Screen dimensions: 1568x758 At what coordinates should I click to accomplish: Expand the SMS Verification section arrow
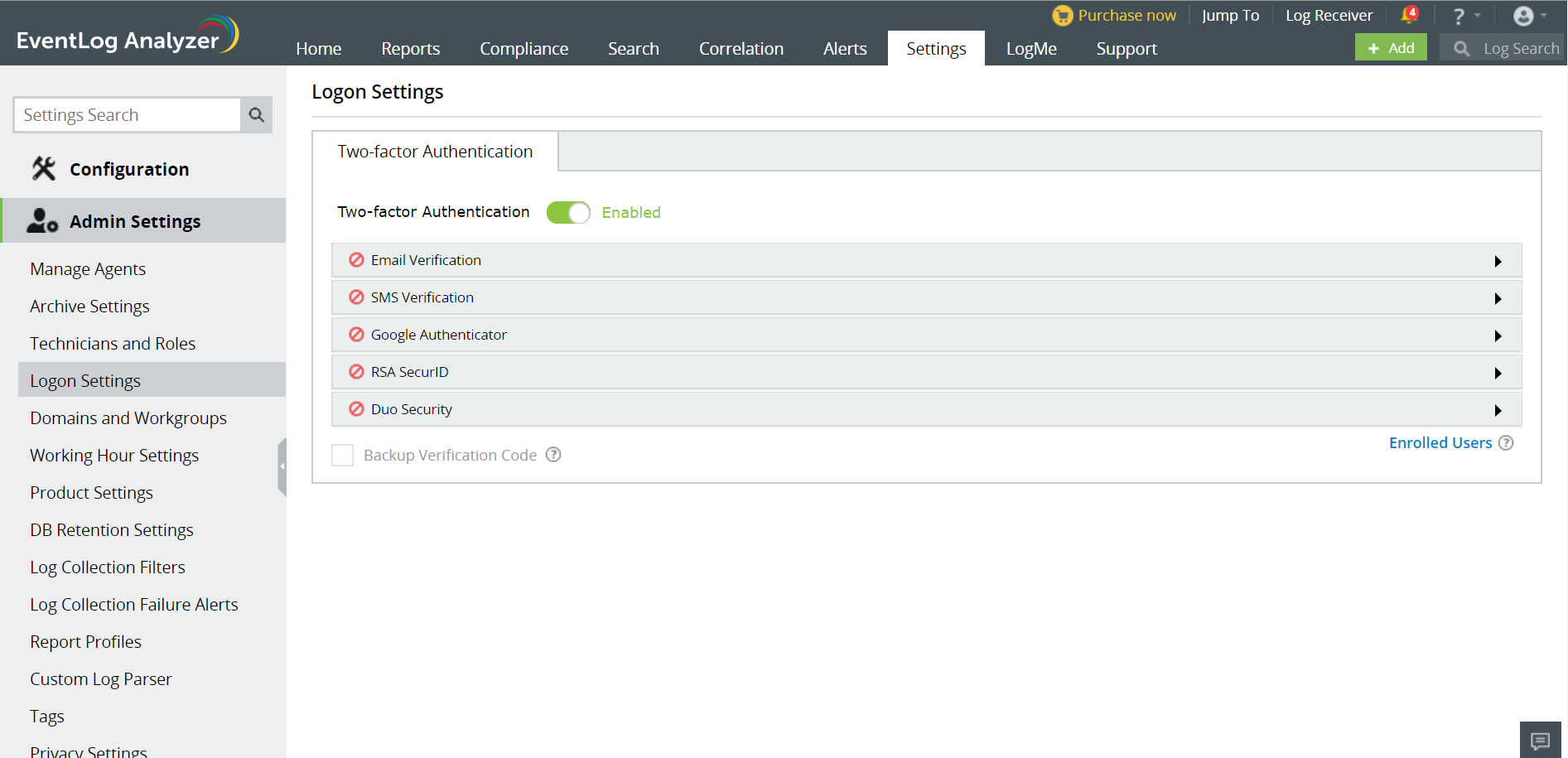click(1498, 299)
